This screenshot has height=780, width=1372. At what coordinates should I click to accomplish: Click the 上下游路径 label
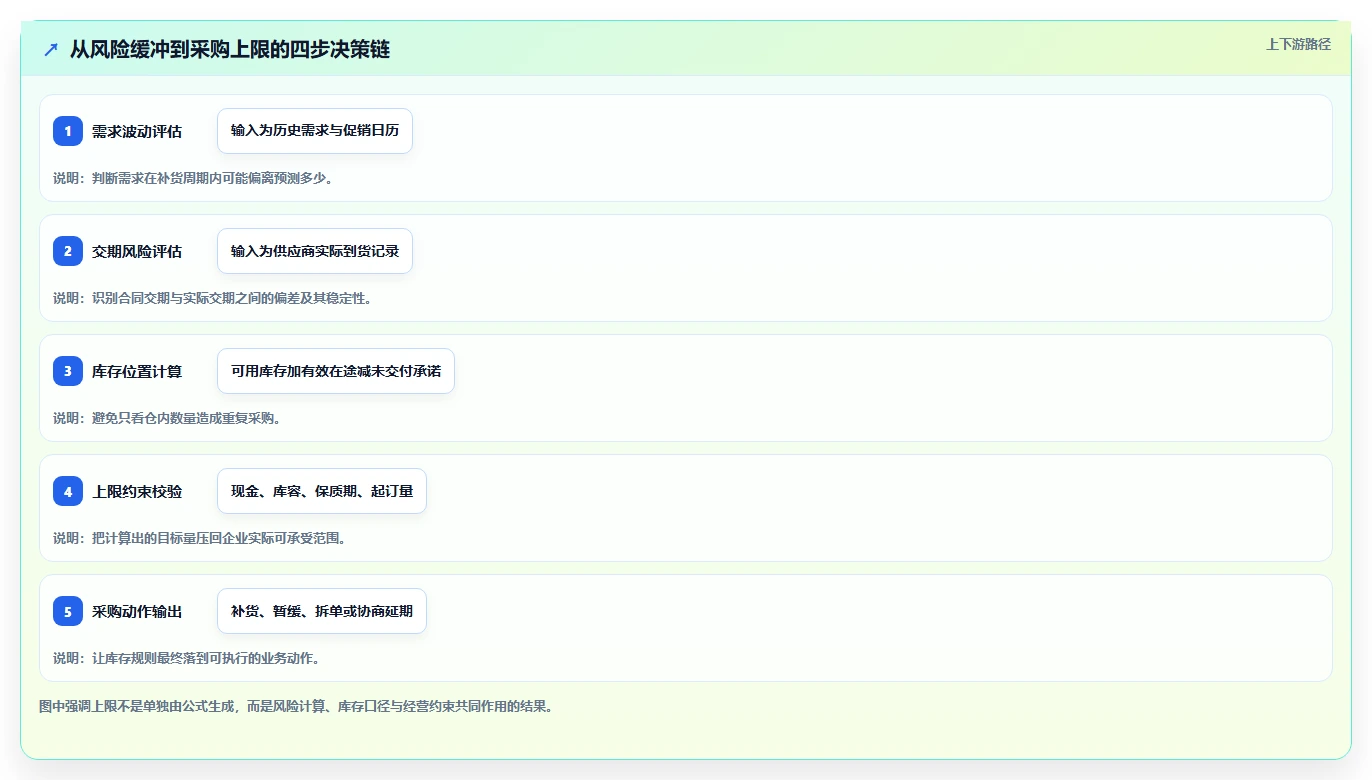point(1298,44)
